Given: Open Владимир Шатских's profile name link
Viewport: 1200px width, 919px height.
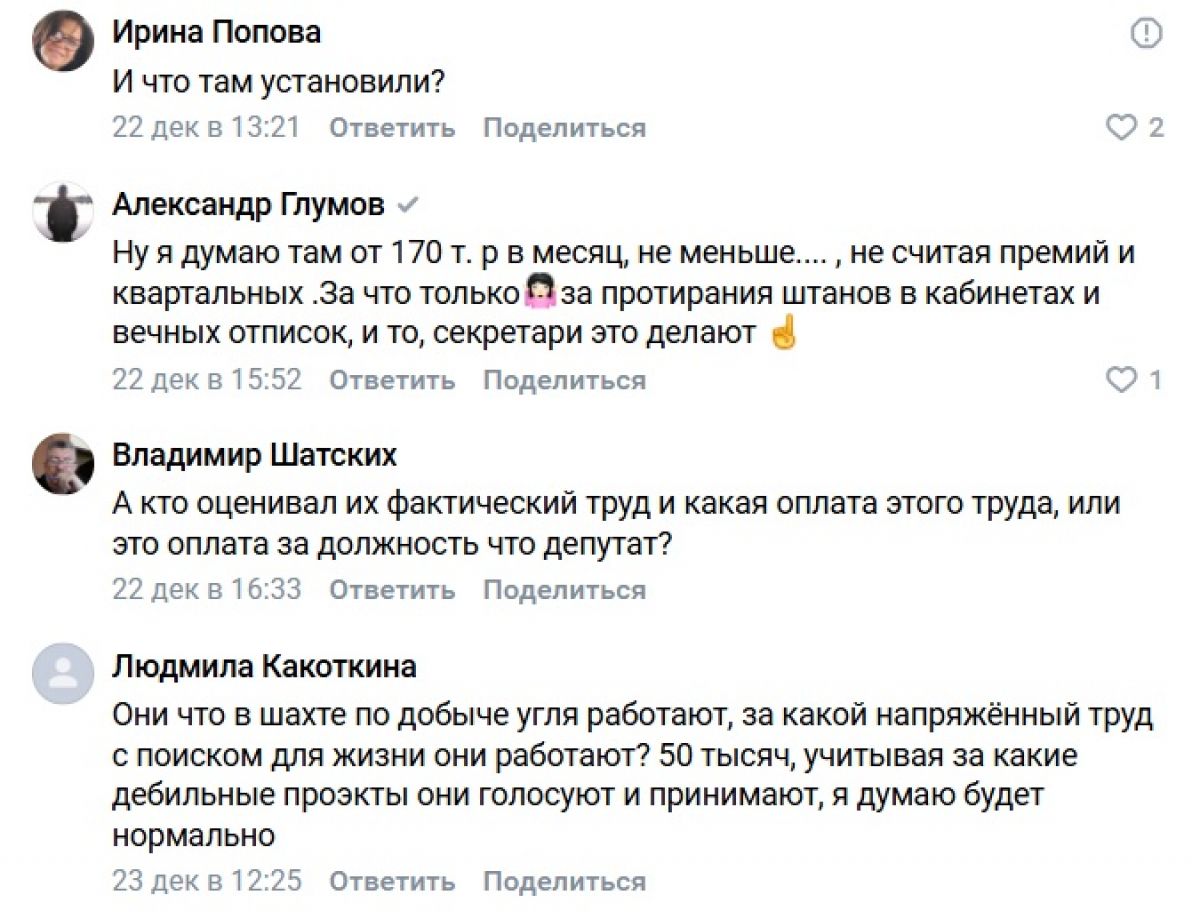Looking at the screenshot, I should tap(254, 456).
